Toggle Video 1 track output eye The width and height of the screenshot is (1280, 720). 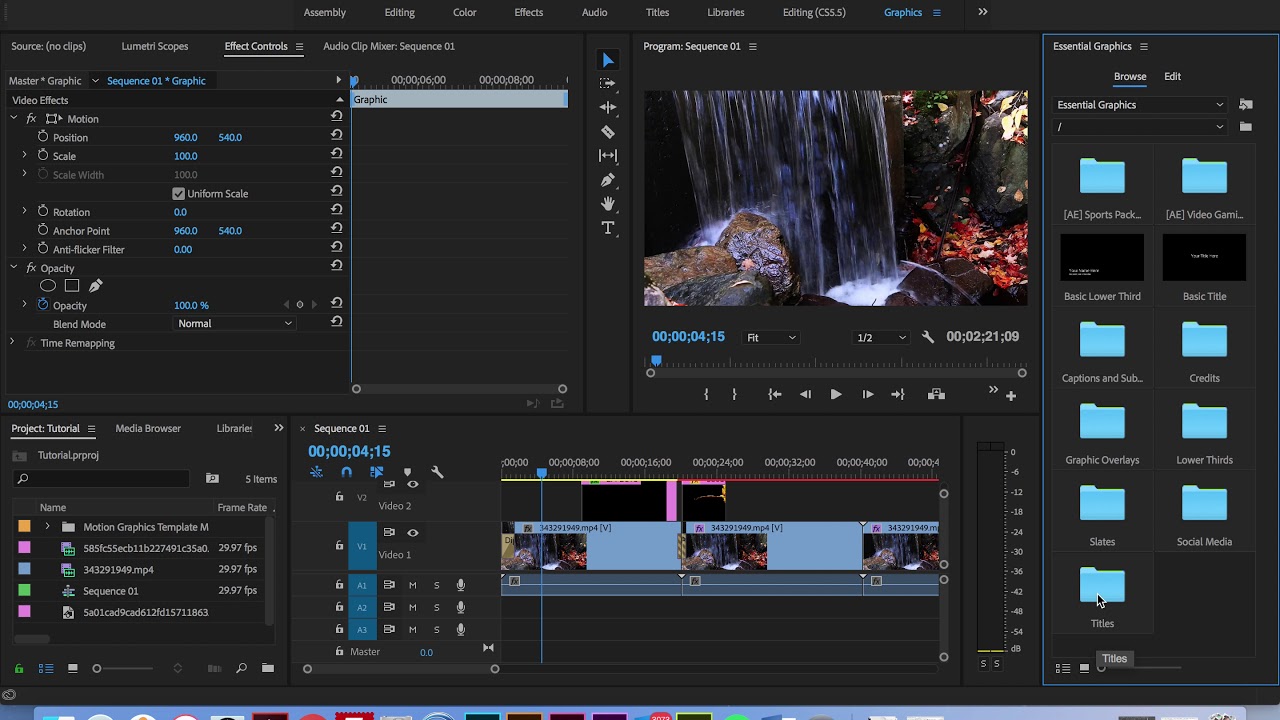tap(412, 533)
